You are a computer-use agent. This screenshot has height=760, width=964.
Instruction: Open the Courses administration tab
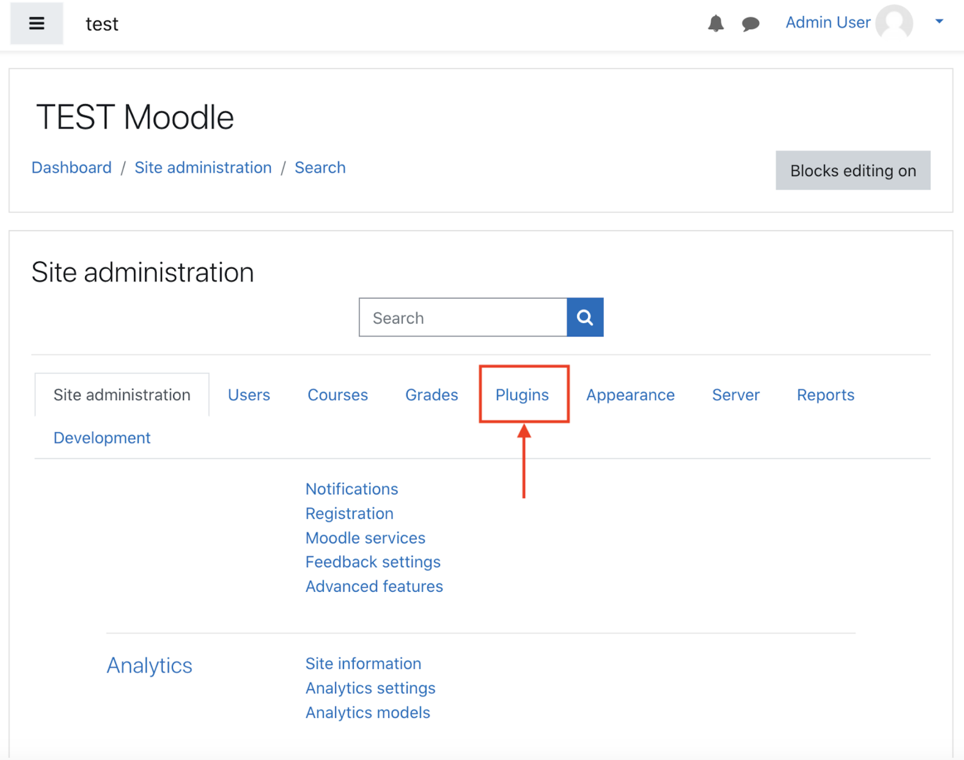pos(337,394)
